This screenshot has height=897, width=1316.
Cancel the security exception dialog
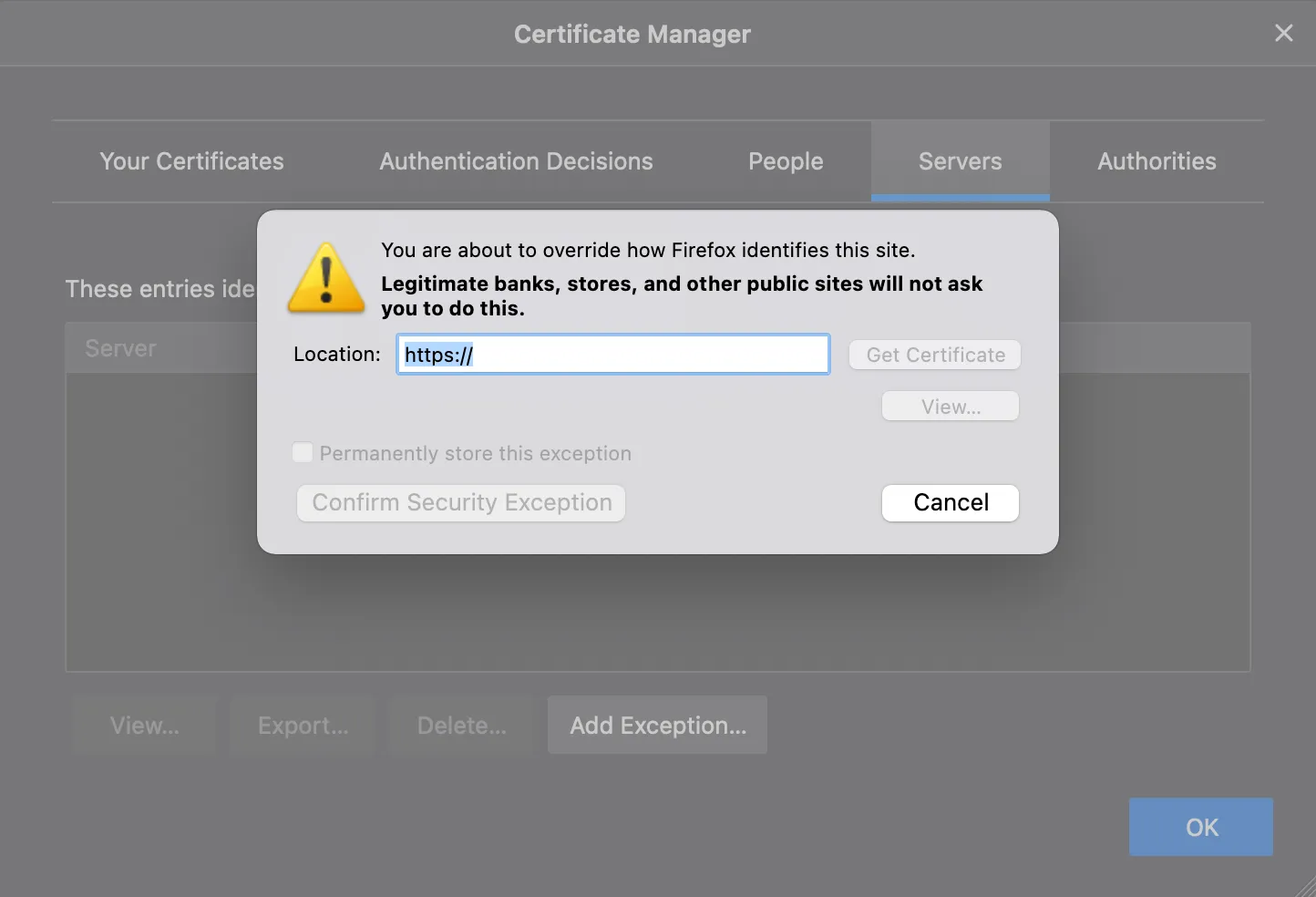coord(951,502)
